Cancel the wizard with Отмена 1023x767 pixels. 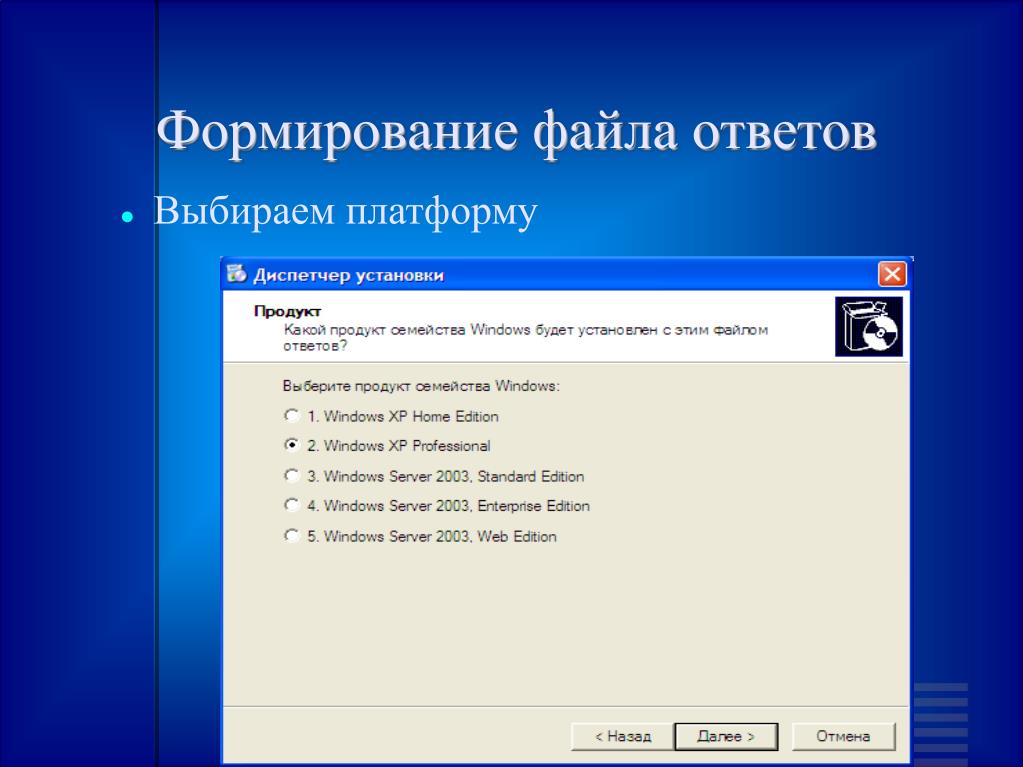[843, 736]
